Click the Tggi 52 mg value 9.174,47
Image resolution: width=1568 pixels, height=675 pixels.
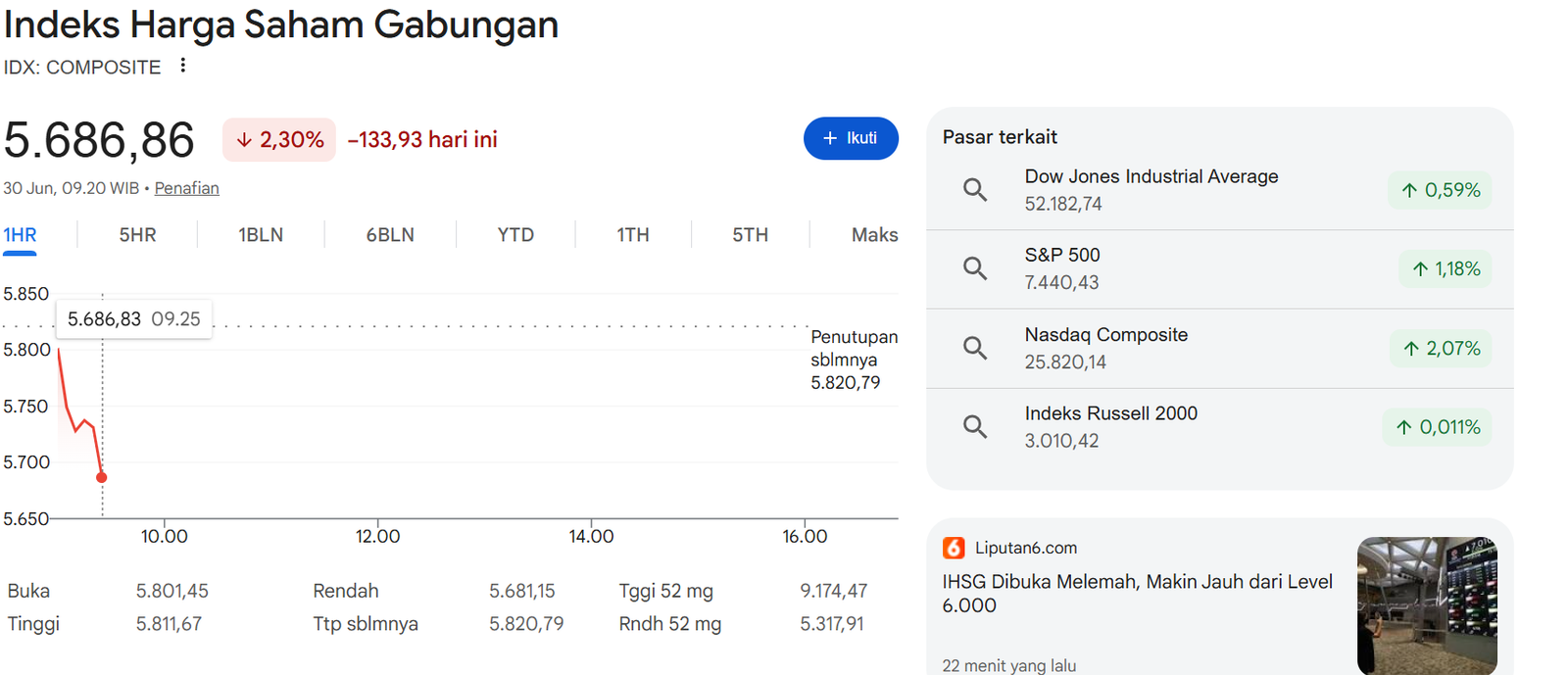click(834, 591)
